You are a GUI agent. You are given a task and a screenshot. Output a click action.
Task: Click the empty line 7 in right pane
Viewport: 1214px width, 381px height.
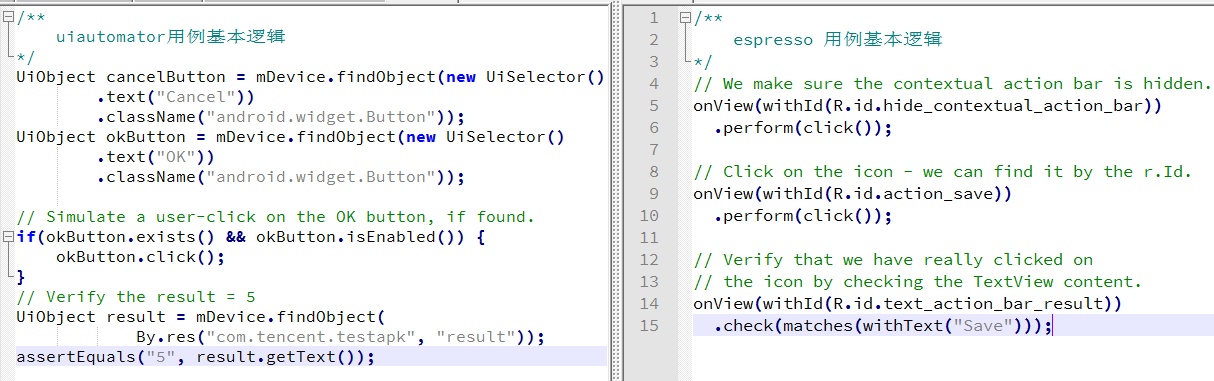[950, 149]
